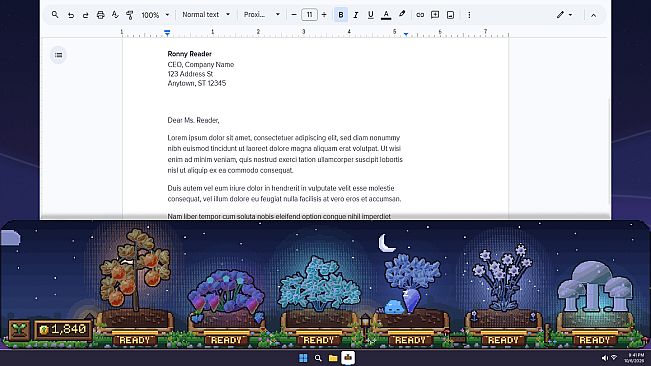Click the tomato tree plant
The height and width of the screenshot is (366, 651).
[x=135, y=270]
